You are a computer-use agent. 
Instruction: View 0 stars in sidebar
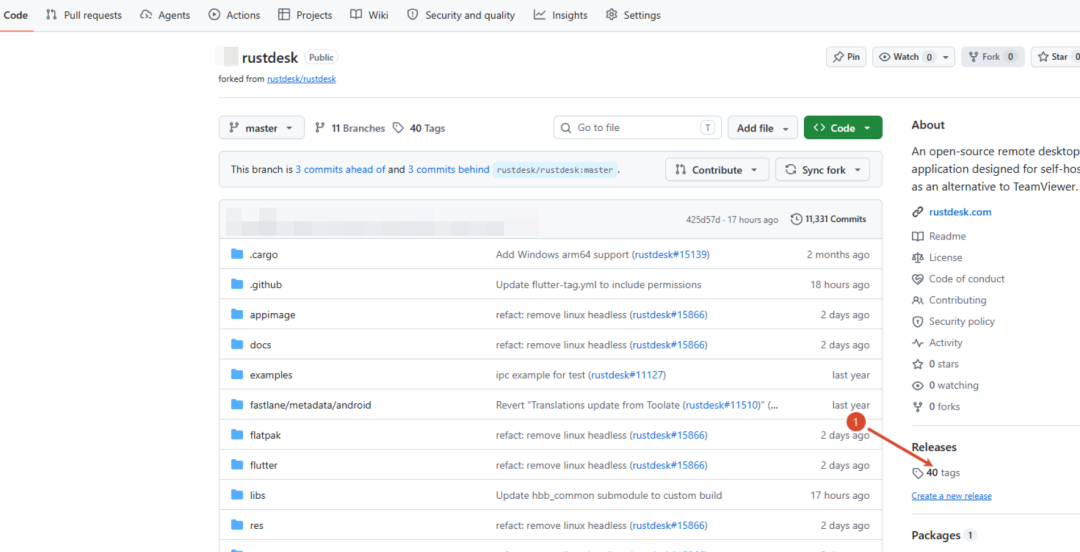click(943, 364)
